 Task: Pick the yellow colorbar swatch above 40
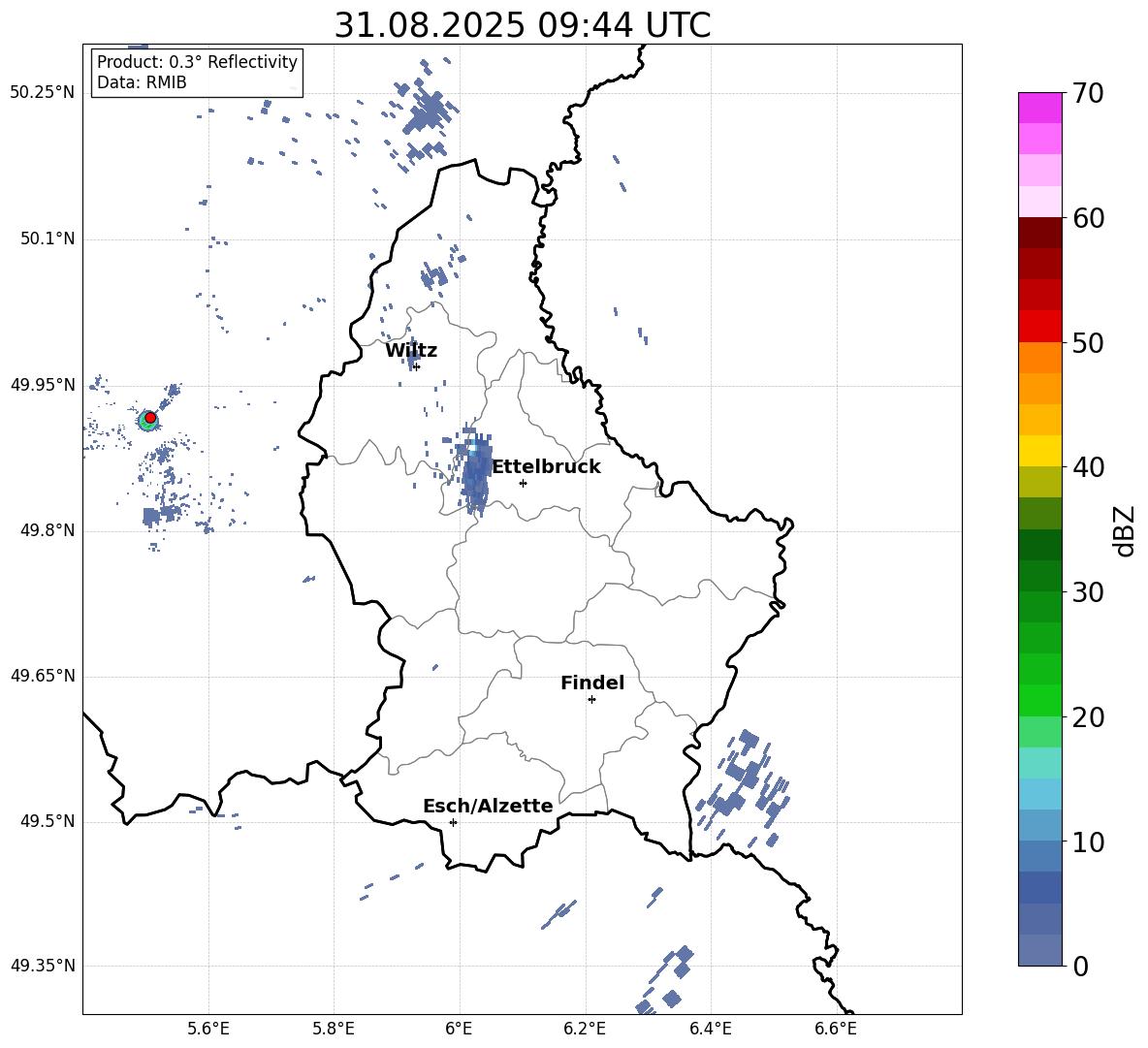click(x=1040, y=451)
